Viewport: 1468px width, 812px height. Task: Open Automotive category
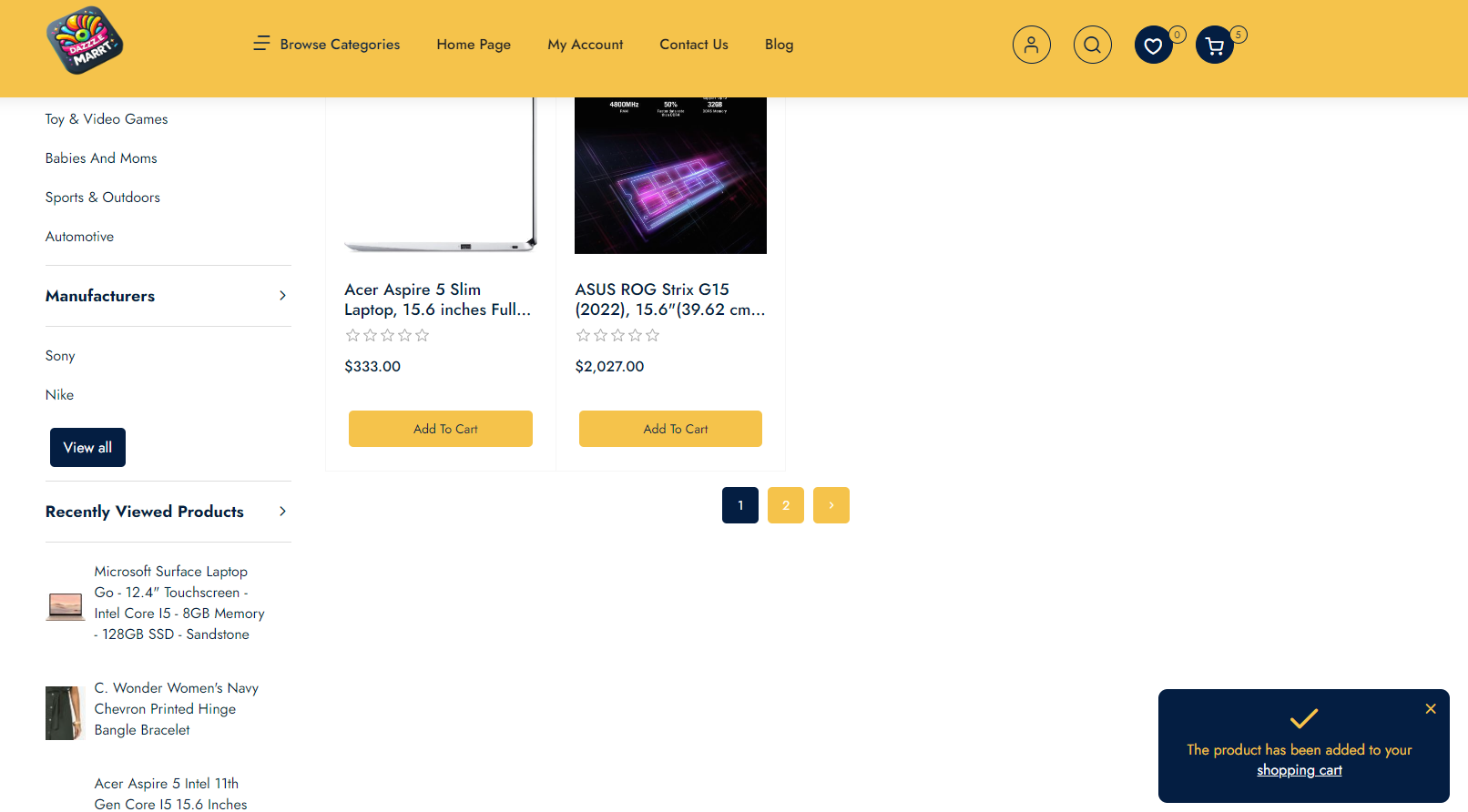click(x=79, y=237)
